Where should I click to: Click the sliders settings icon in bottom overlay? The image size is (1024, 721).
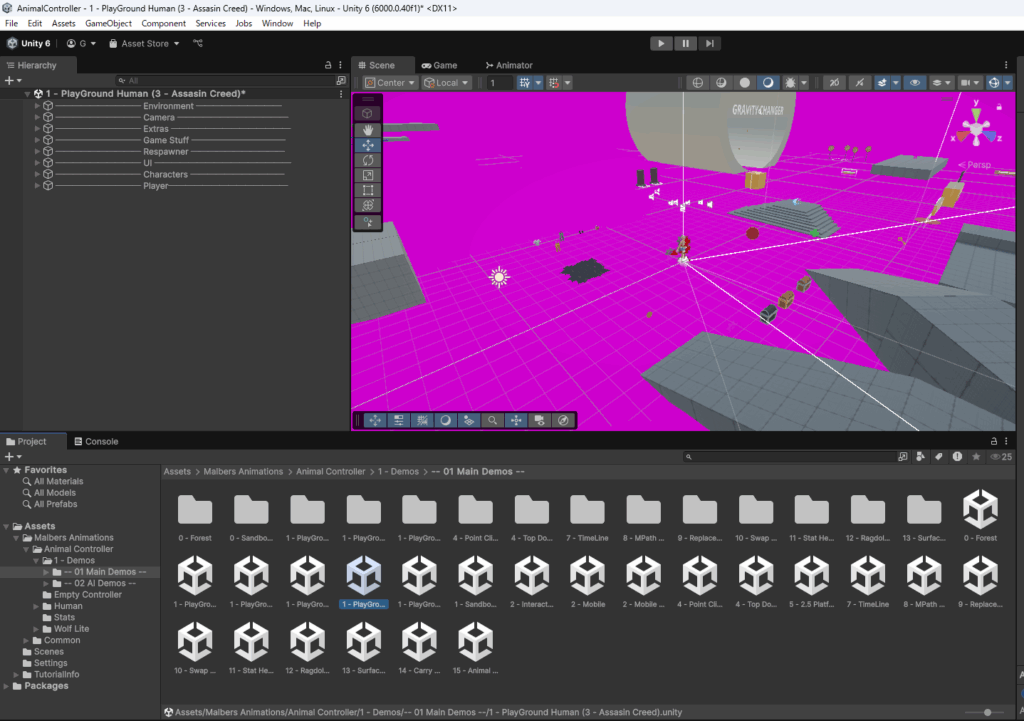click(398, 420)
